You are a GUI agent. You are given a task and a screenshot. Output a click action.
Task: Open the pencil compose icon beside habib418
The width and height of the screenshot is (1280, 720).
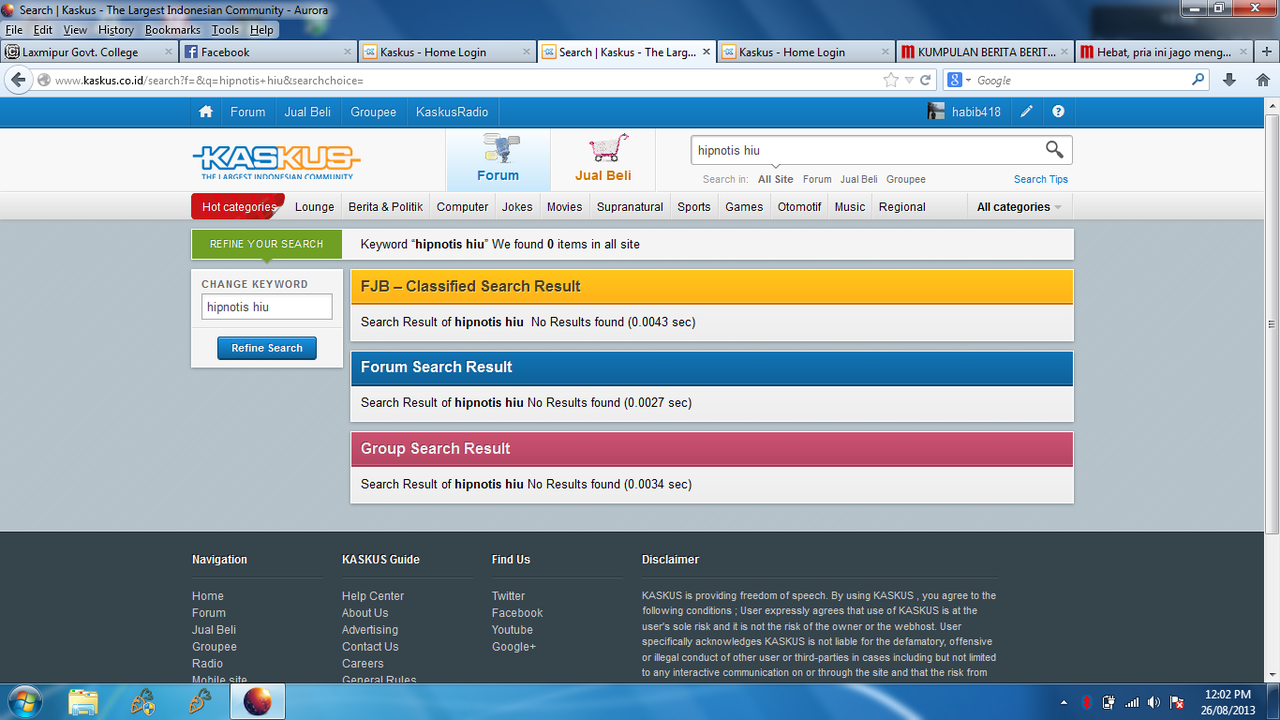pos(1027,112)
